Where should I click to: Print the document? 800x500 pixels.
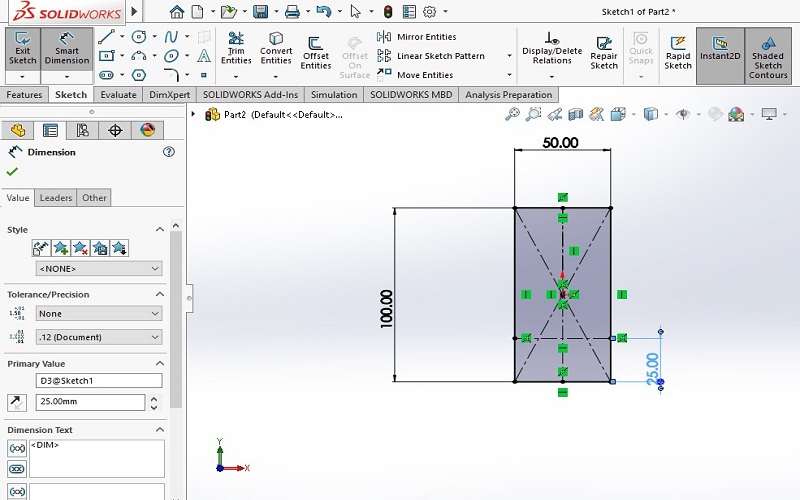tap(292, 11)
